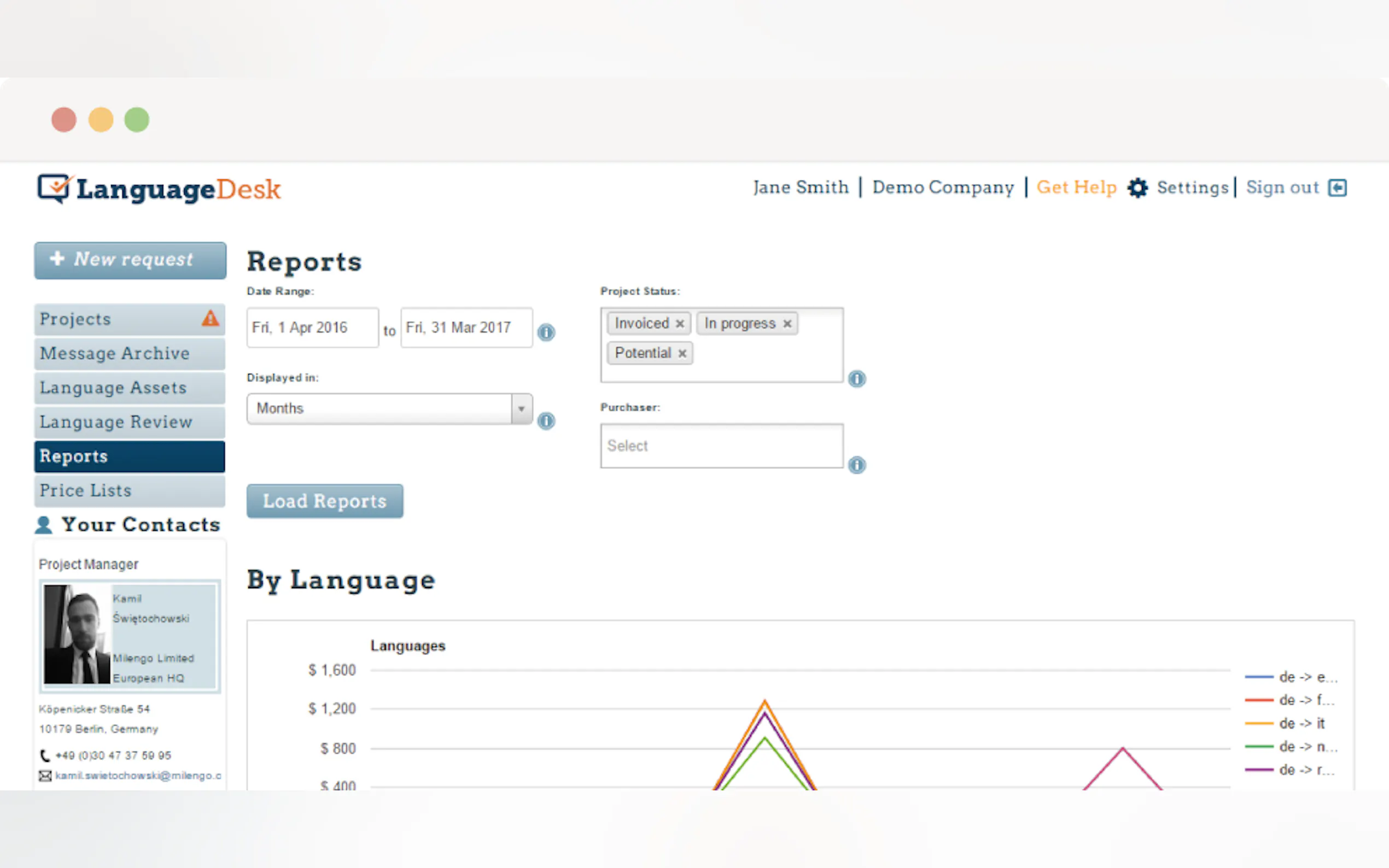This screenshot has width=1389, height=868.
Task: Click the Settings gear icon
Action: pyautogui.click(x=1137, y=187)
